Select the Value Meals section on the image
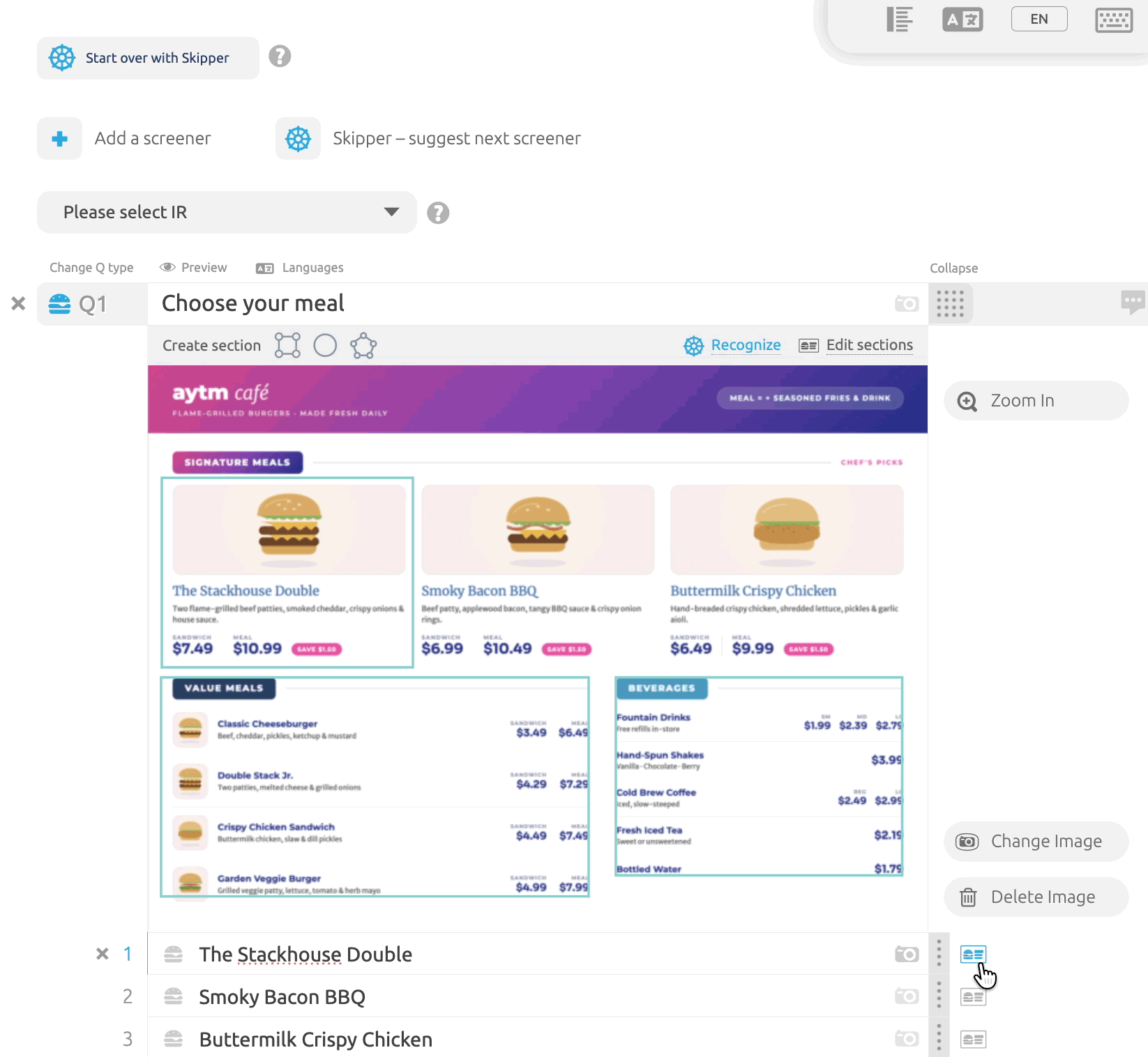The width and height of the screenshot is (1148, 1057). (375, 786)
